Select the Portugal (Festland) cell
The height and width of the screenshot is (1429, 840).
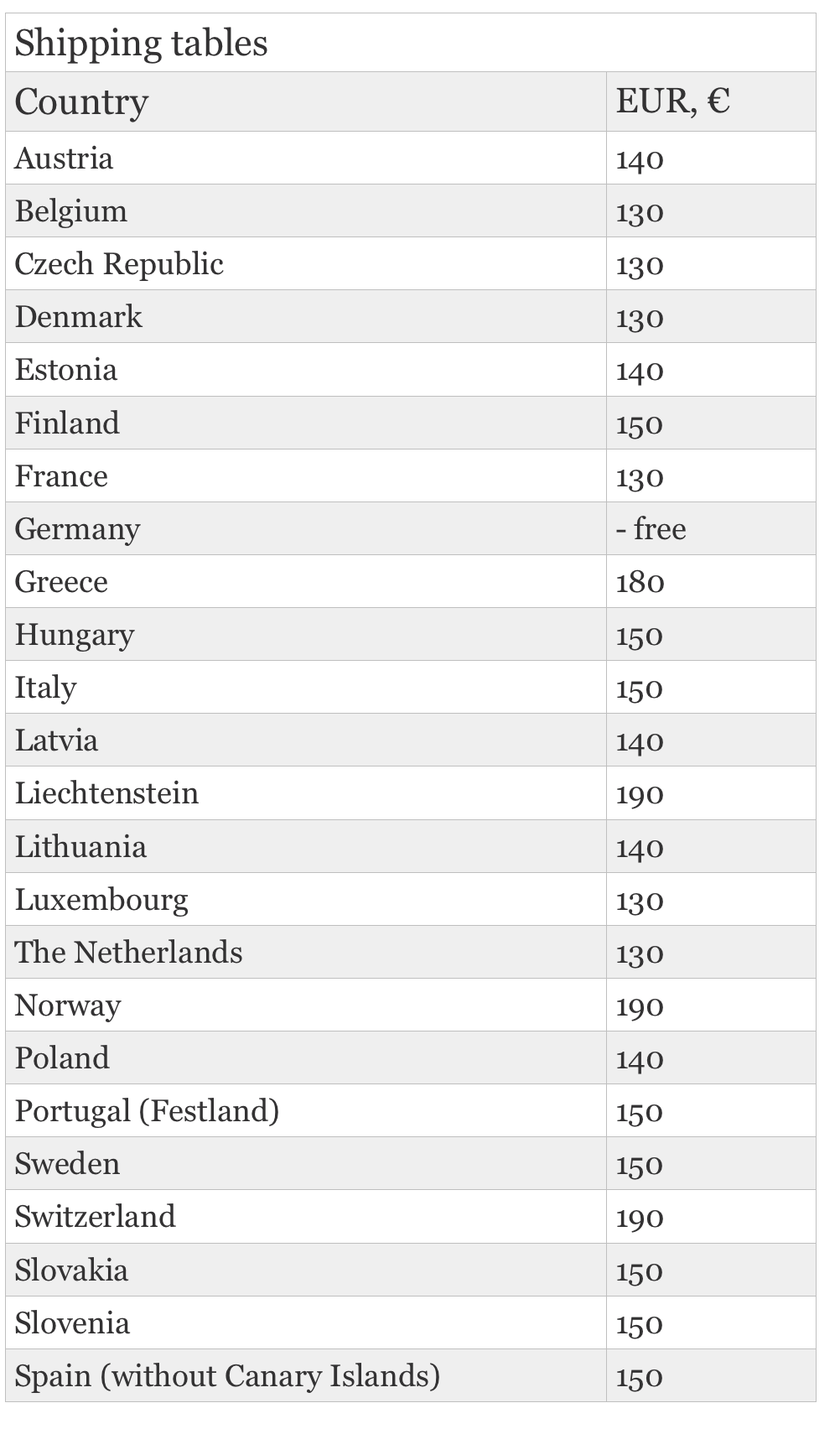pos(306,1110)
